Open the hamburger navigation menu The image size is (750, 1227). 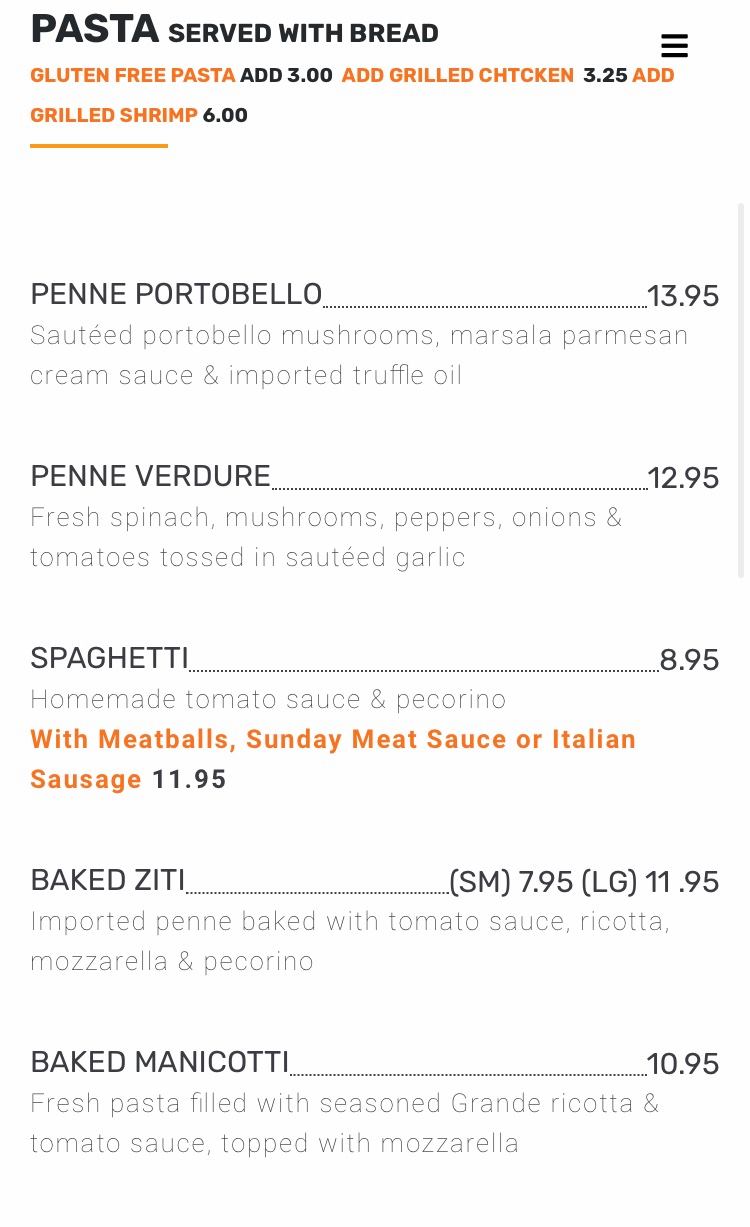tap(674, 46)
